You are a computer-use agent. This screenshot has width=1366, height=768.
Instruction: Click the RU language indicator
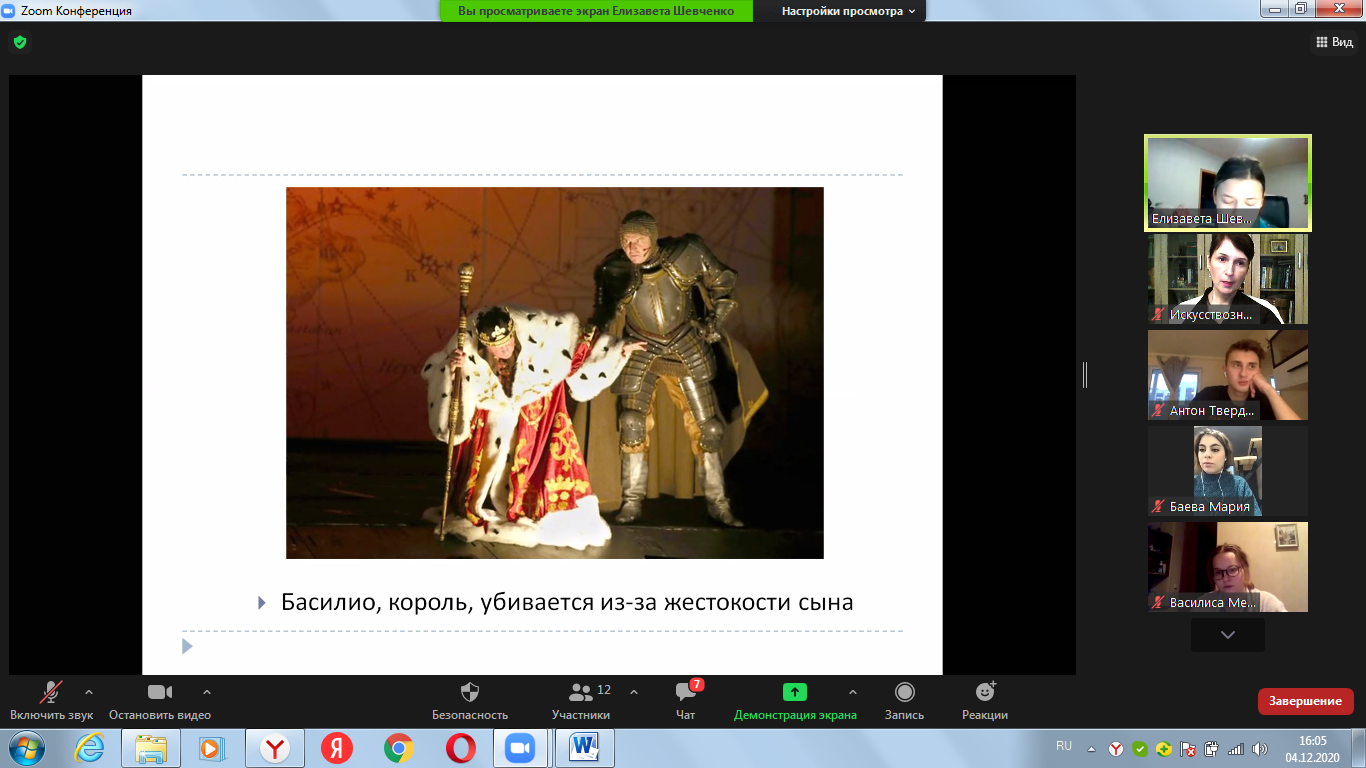tap(1064, 746)
